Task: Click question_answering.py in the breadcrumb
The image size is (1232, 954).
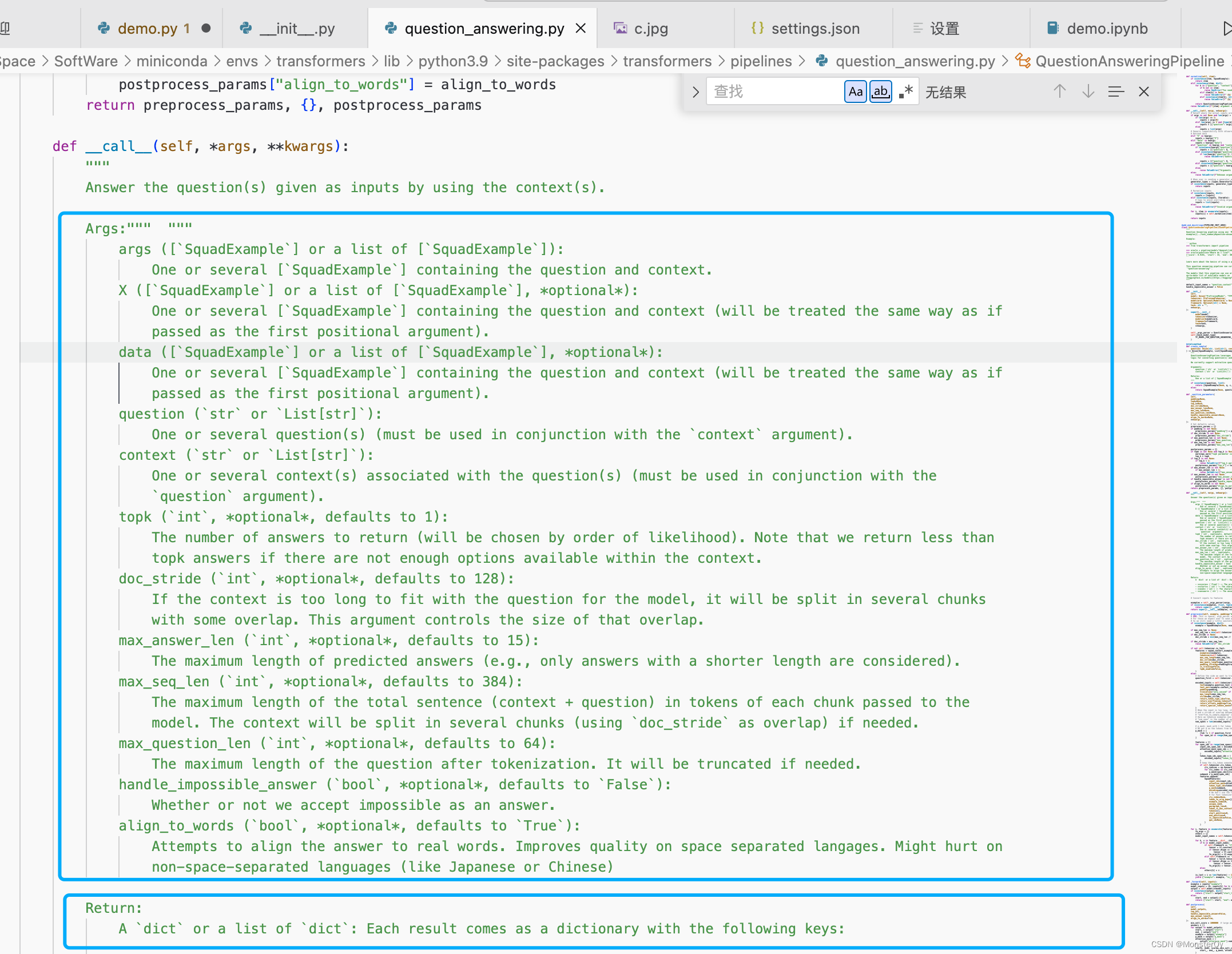Action: 915,61
